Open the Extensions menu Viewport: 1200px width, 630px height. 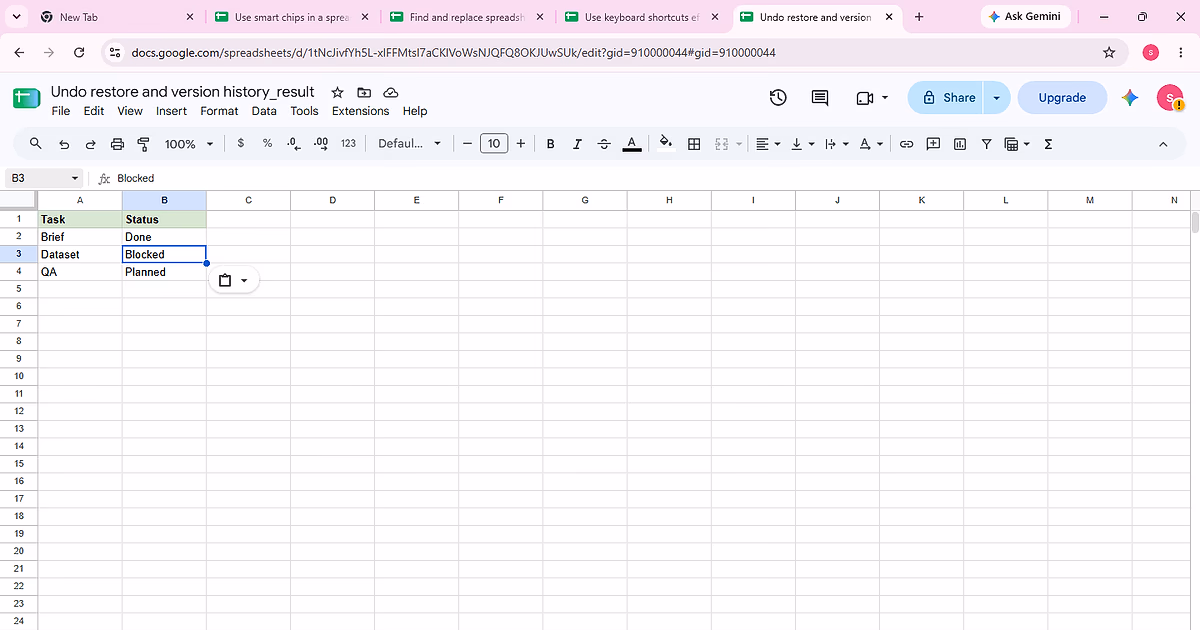pos(360,111)
